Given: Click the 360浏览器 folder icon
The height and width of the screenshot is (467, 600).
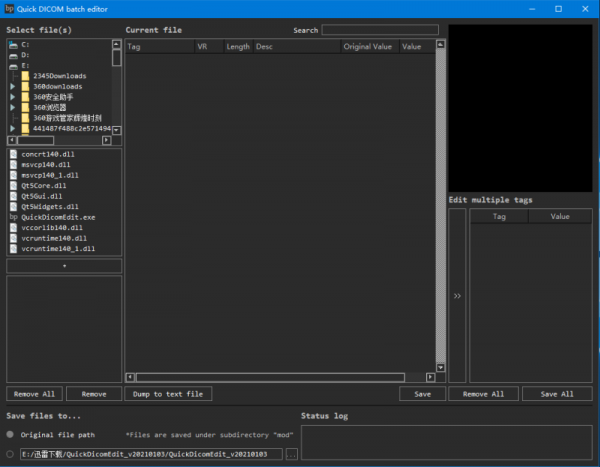Looking at the screenshot, I should pyautogui.click(x=25, y=108).
